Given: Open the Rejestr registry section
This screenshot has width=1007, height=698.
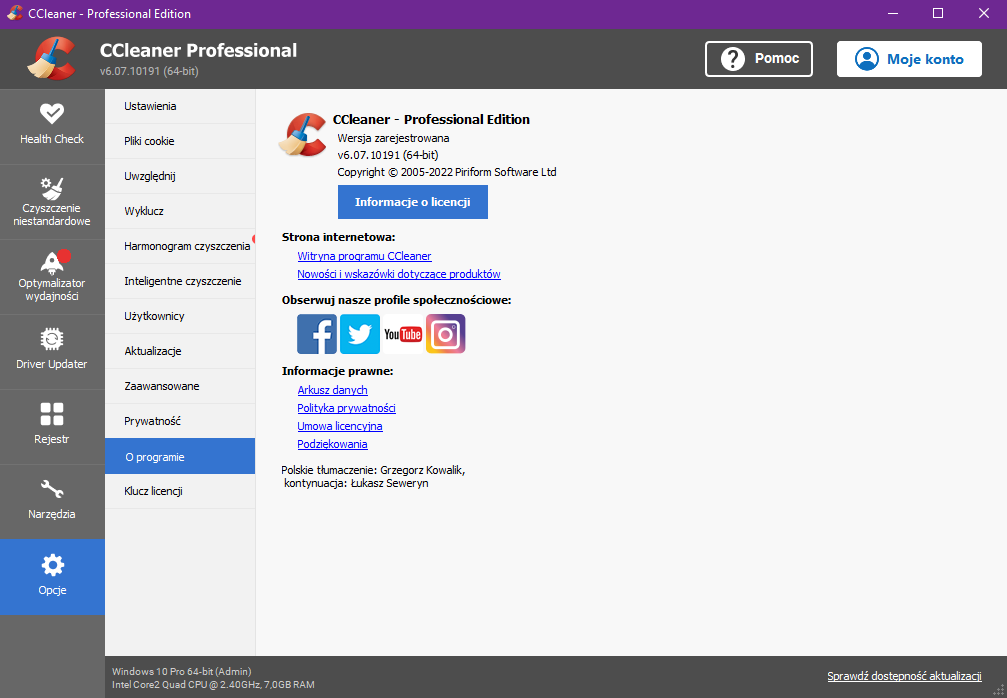Looking at the screenshot, I should 52,427.
